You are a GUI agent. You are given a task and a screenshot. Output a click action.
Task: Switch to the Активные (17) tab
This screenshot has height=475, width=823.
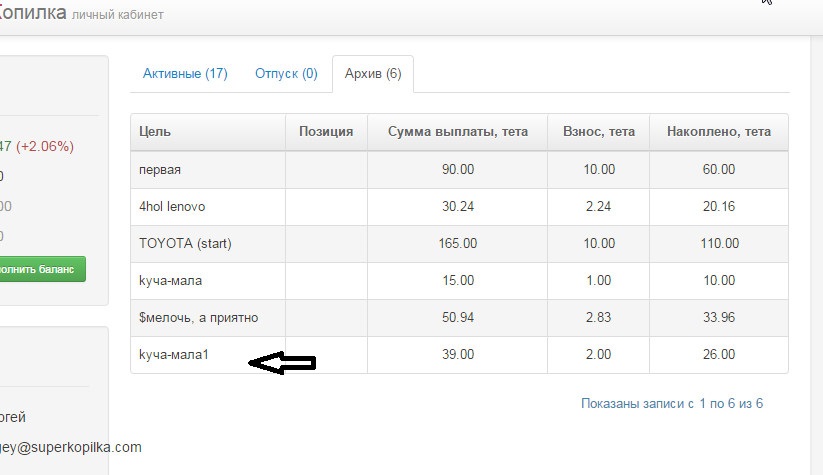coord(185,73)
